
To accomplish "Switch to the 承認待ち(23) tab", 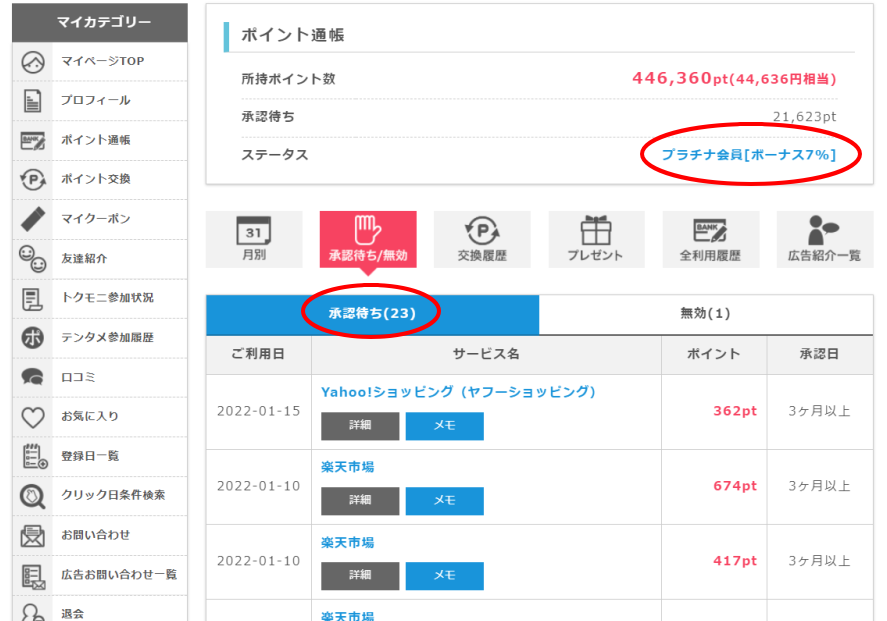I will (x=372, y=314).
